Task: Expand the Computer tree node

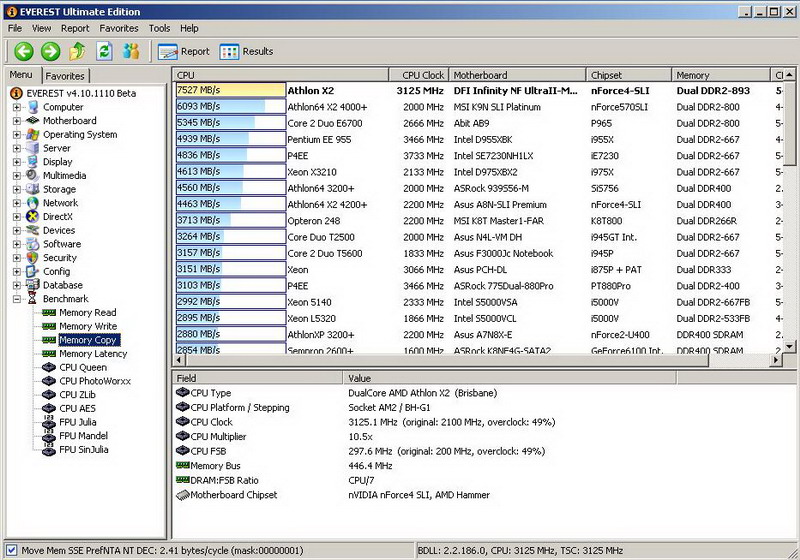Action: coord(17,107)
